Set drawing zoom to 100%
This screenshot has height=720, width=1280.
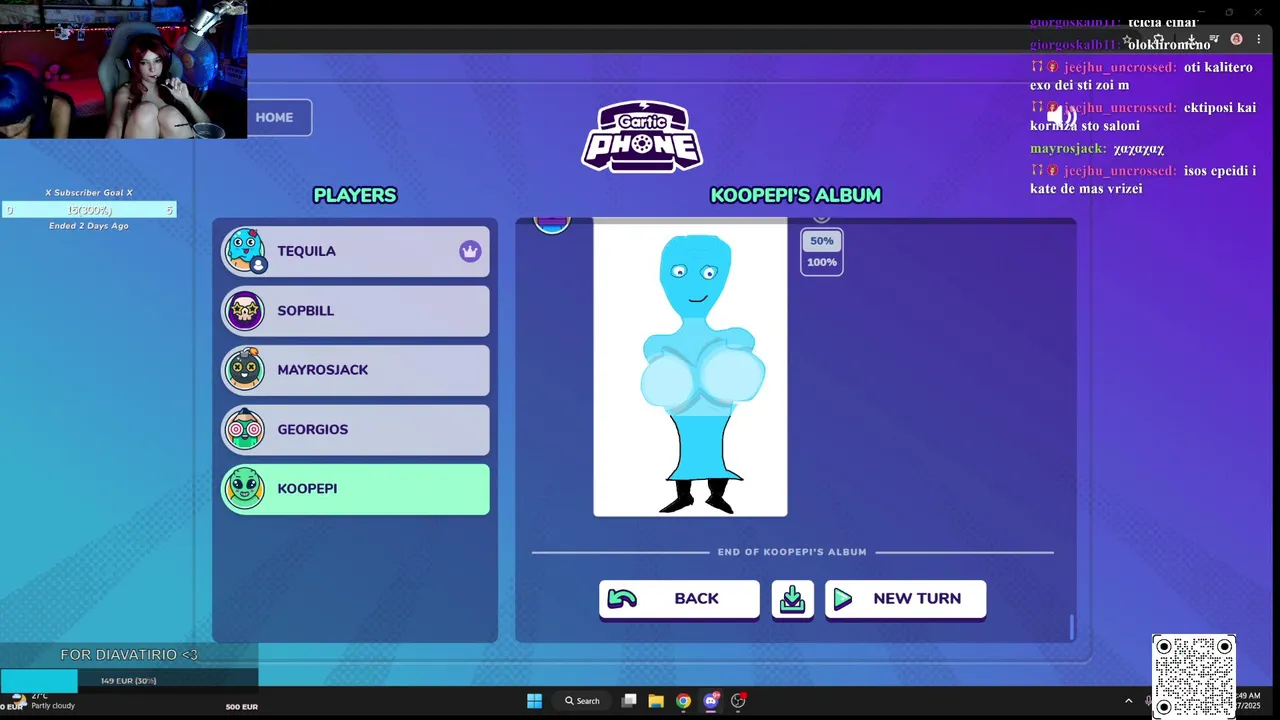822,262
